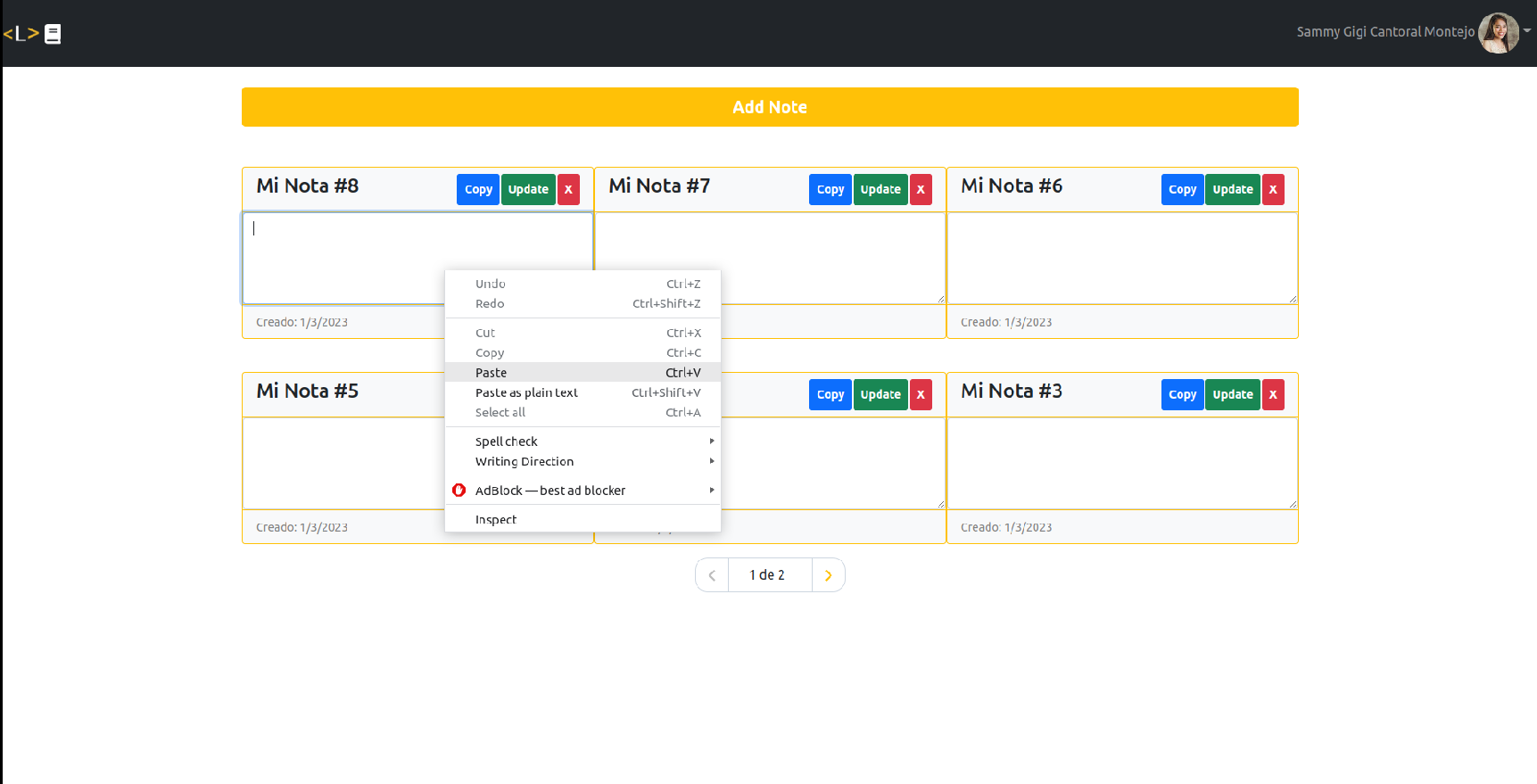Choose Paste in the context menu
Screen dimensions: 1537x784
pos(583,373)
